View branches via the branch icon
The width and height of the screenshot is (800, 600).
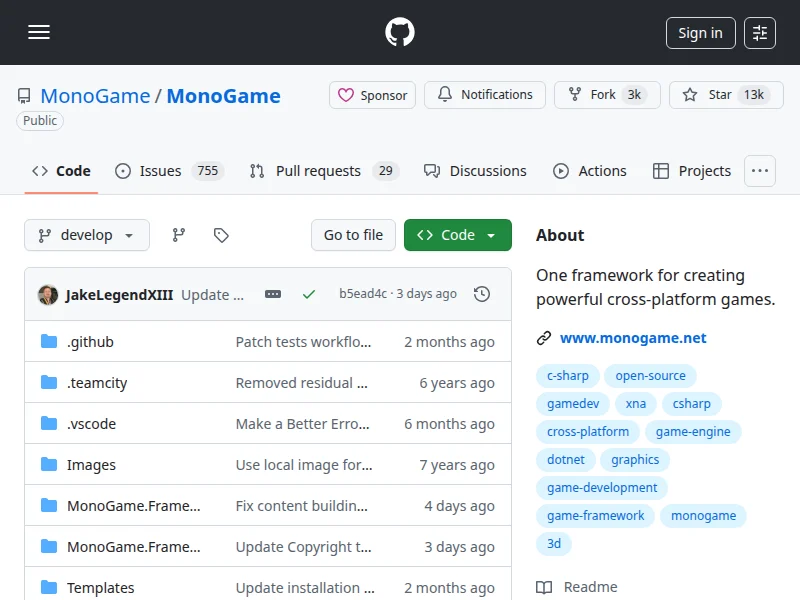pyautogui.click(x=179, y=235)
